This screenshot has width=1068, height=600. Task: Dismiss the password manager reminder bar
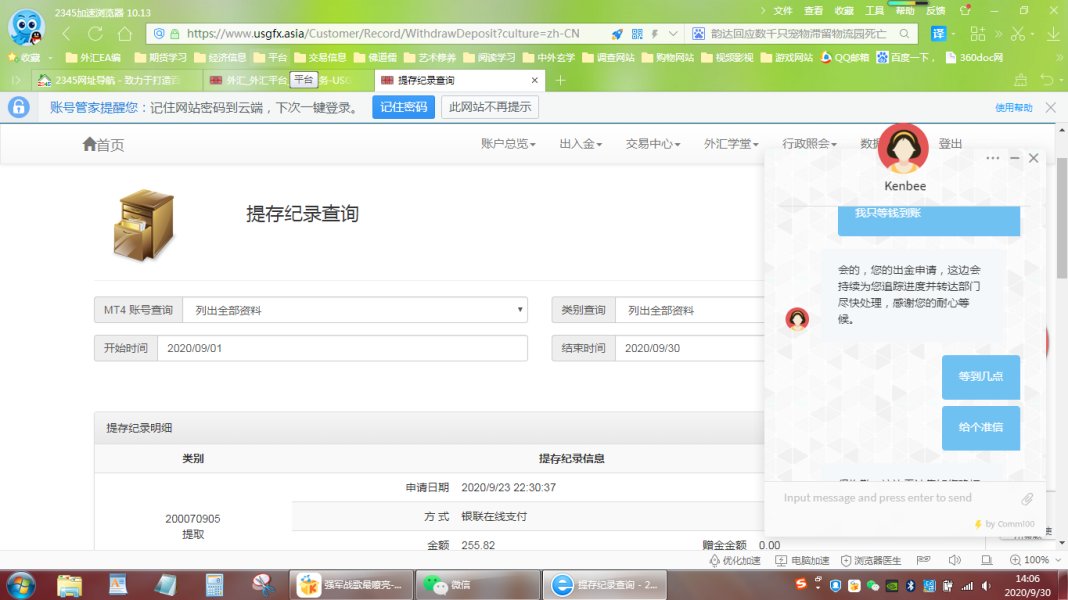[x=1050, y=107]
